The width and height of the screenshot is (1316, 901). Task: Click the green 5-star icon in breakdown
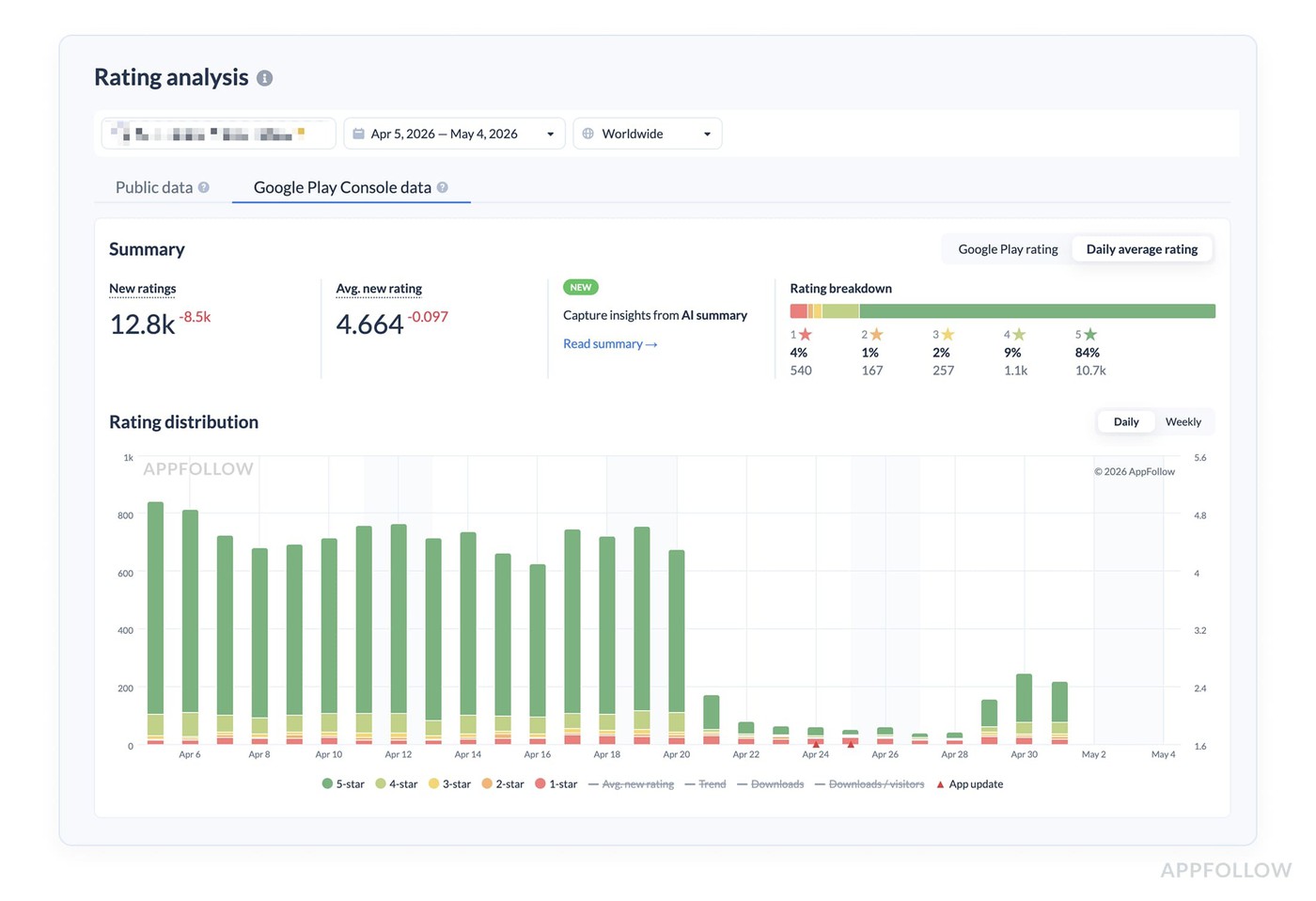pyautogui.click(x=1090, y=334)
